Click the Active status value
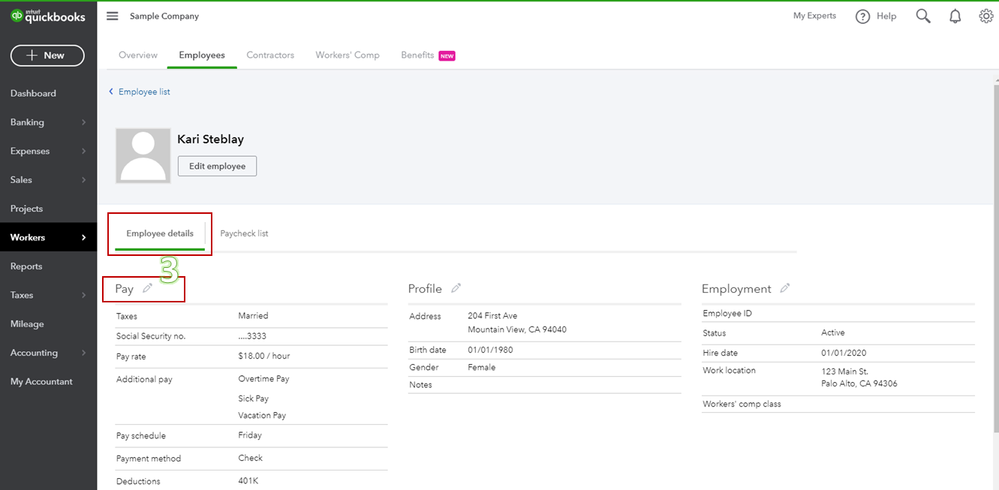The height and width of the screenshot is (490, 999). (x=833, y=333)
